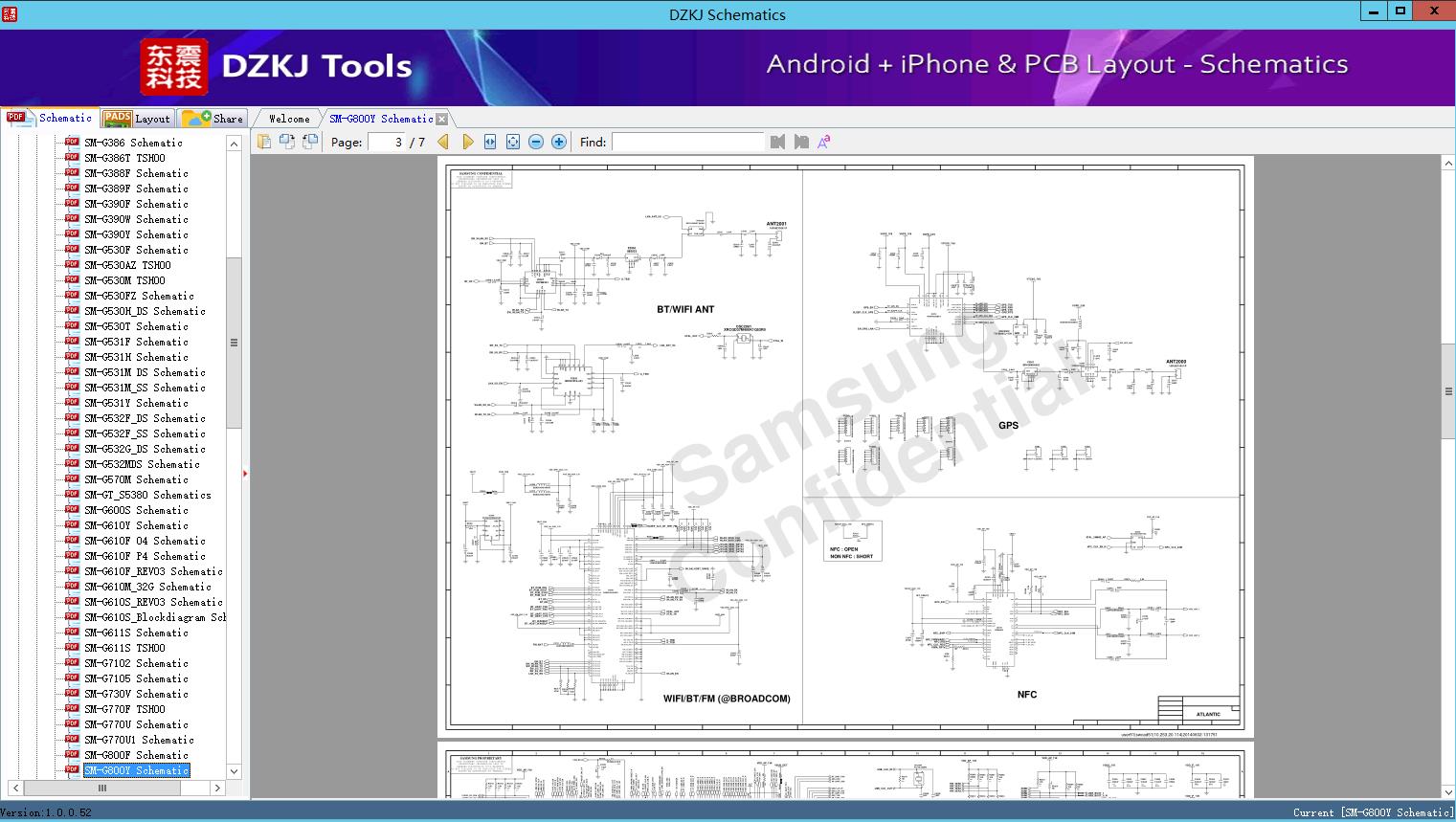Switch to the Layout panel tab
The width and height of the screenshot is (1456, 822).
[x=138, y=119]
